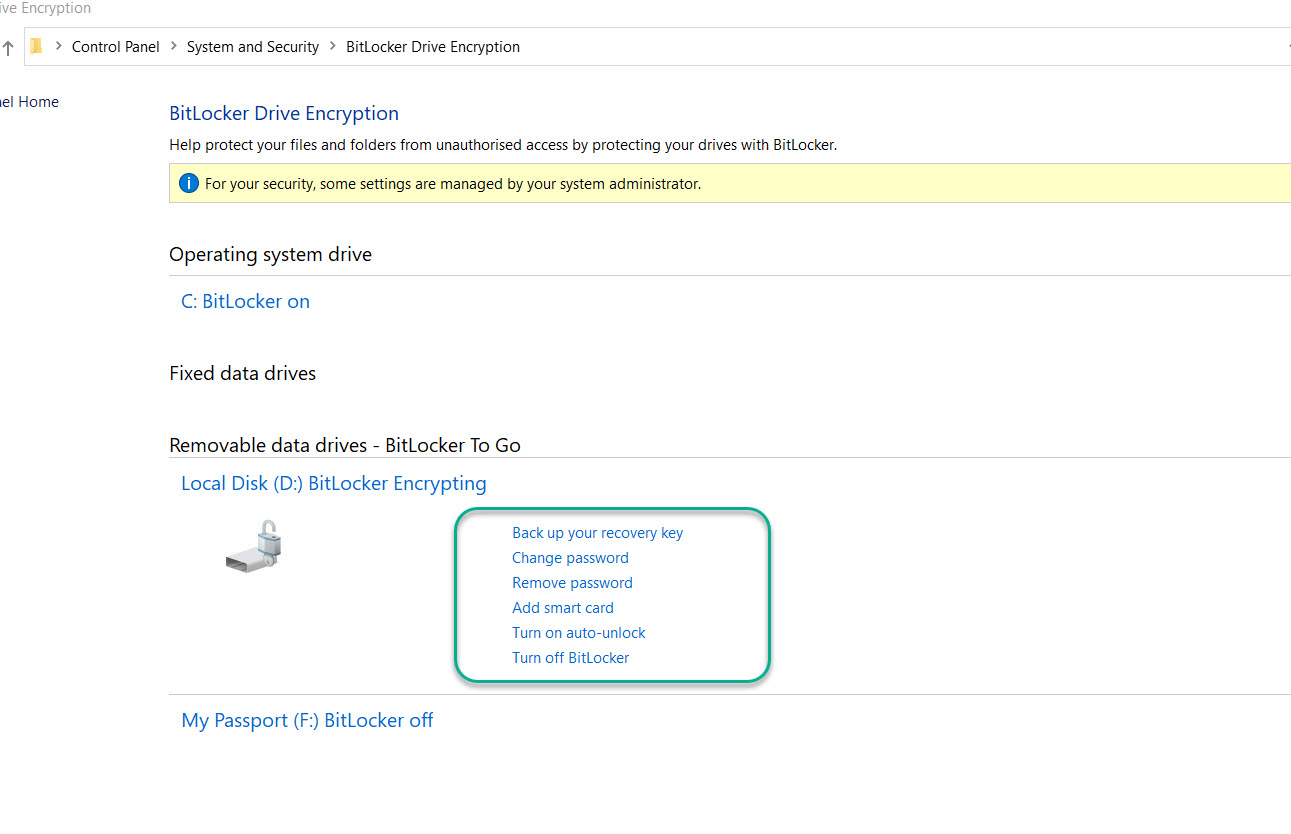1291x834 pixels.
Task: Expand C: BitLocker on drive
Action: 245,301
